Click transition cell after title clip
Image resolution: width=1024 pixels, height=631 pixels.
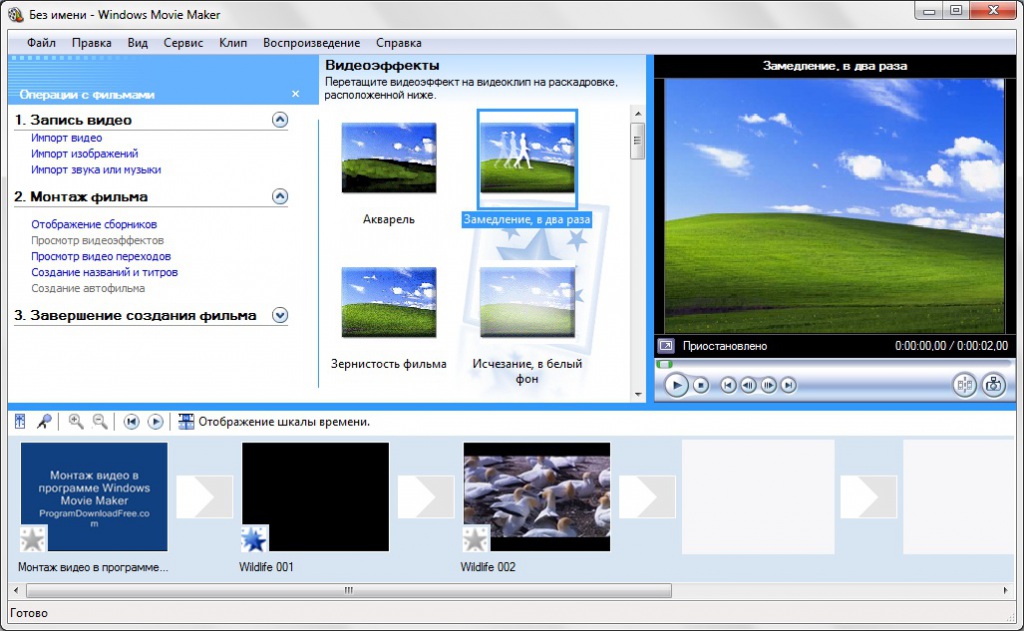point(204,497)
